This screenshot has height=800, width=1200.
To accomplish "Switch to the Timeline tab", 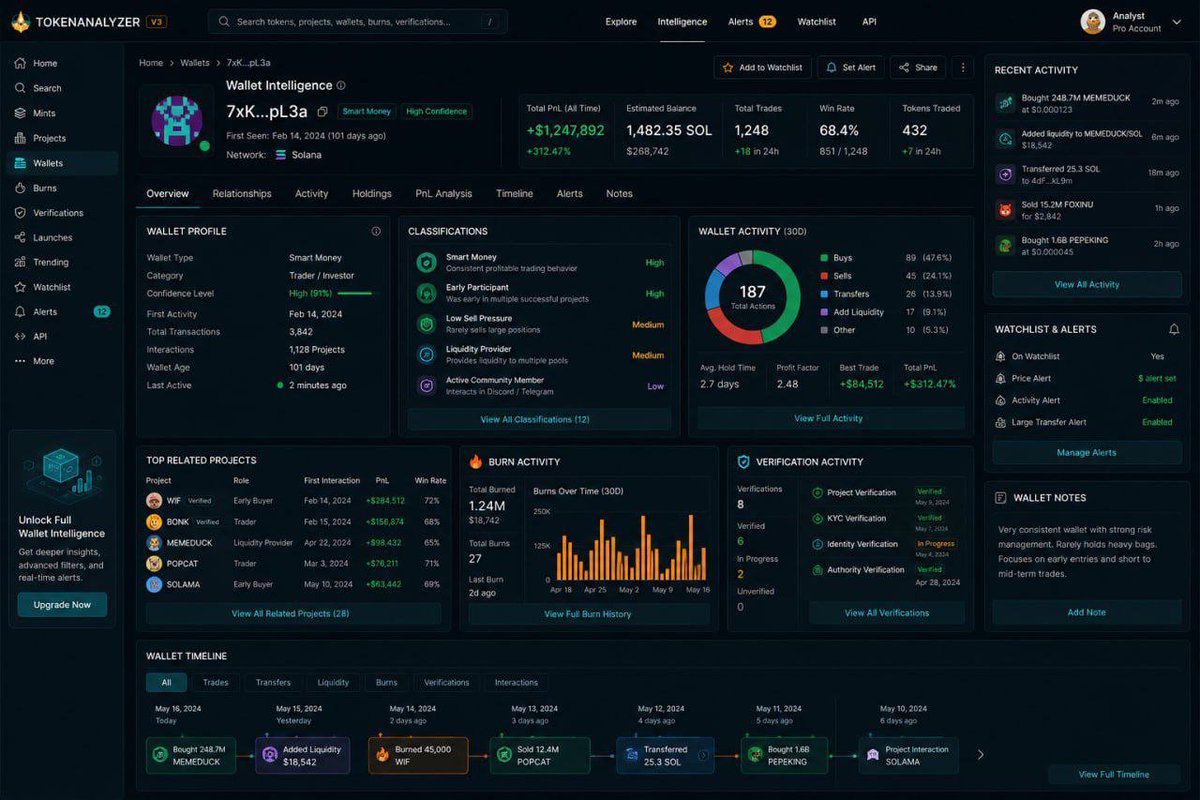I will click(514, 194).
